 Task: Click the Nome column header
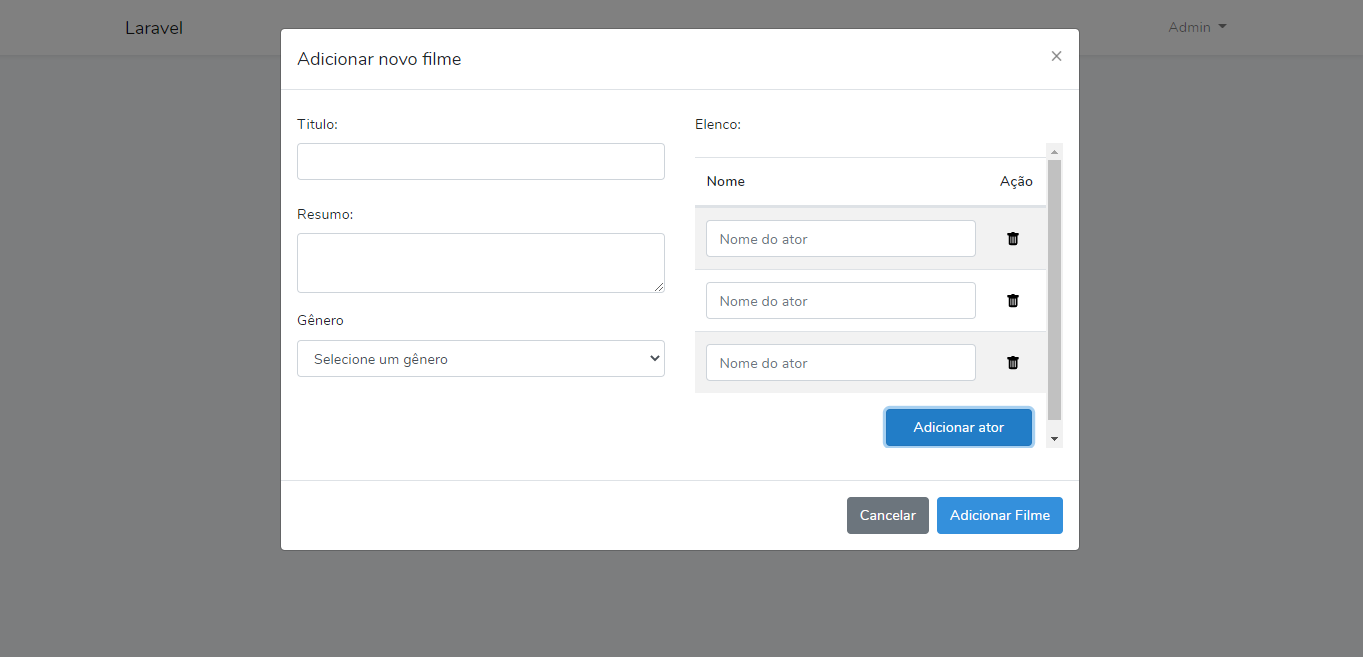[x=726, y=181]
